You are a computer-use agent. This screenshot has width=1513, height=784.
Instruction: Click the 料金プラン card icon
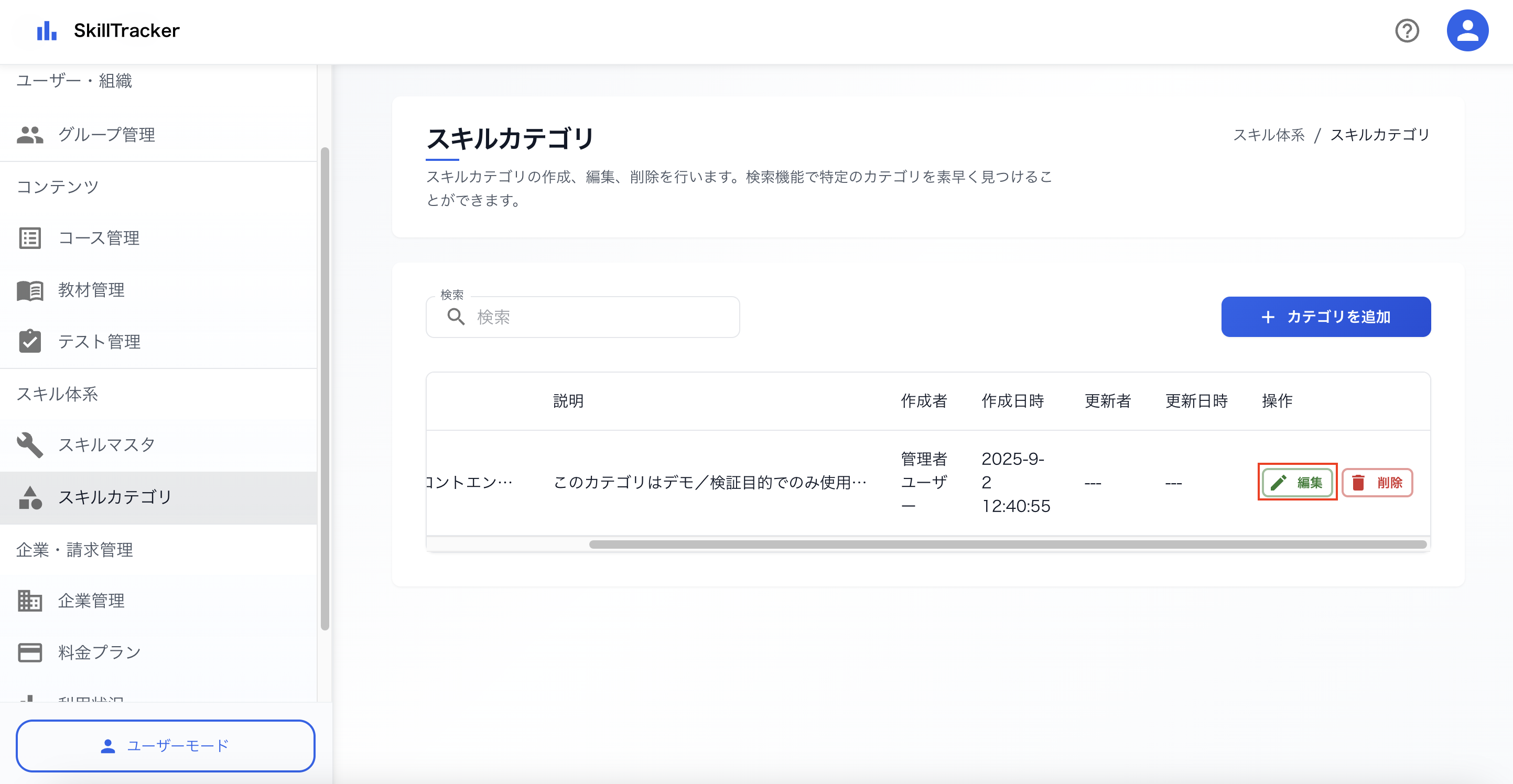coord(30,652)
